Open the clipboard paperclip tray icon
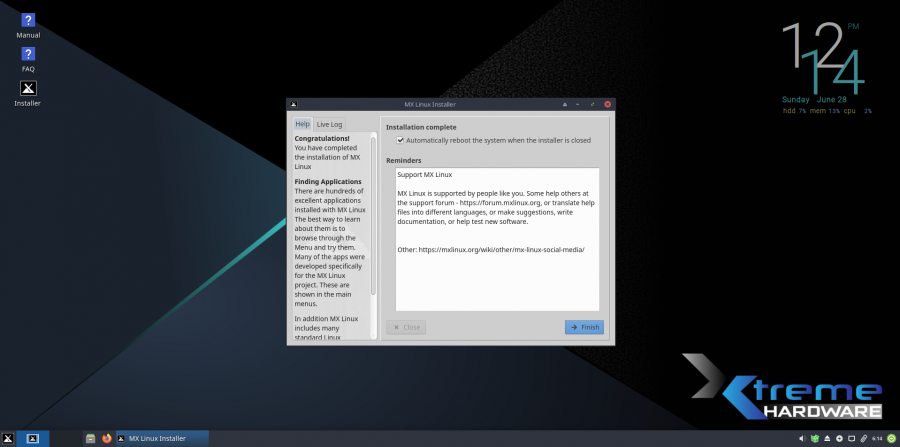The width and height of the screenshot is (900, 447). (864, 438)
